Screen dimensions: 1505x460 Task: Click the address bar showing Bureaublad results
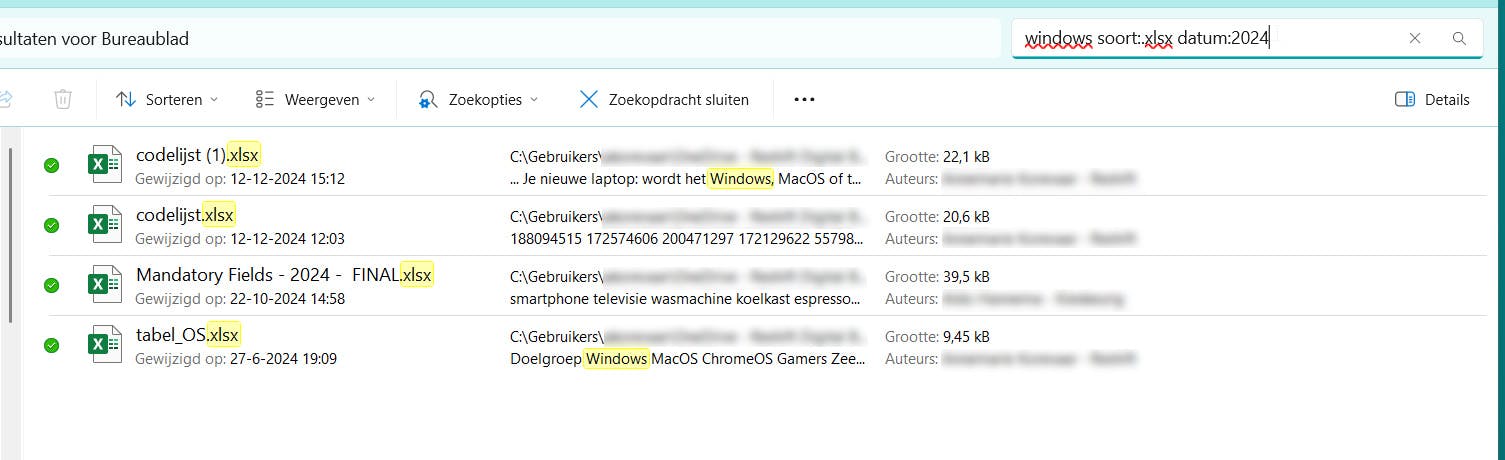(x=500, y=39)
